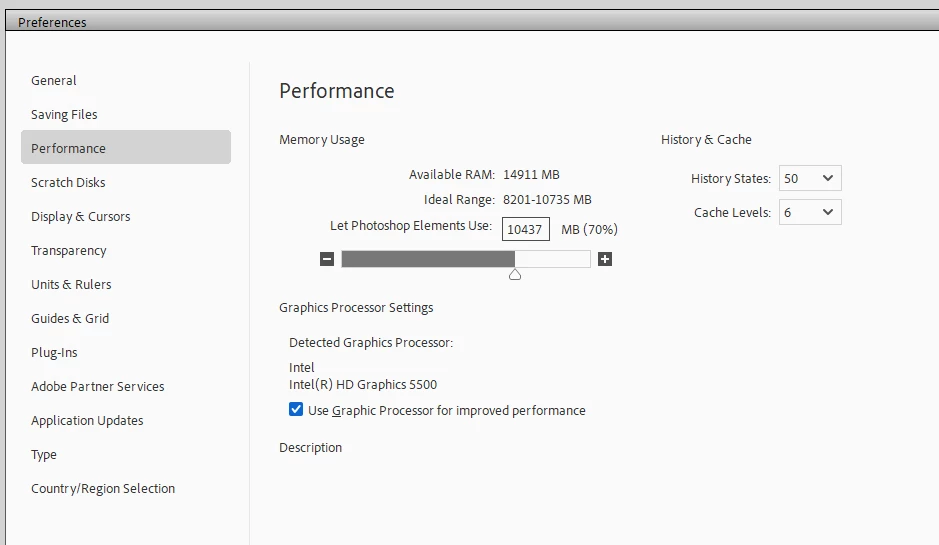Click the Memory Usage section heading
Screen dimensions: 939x545
(x=322, y=140)
